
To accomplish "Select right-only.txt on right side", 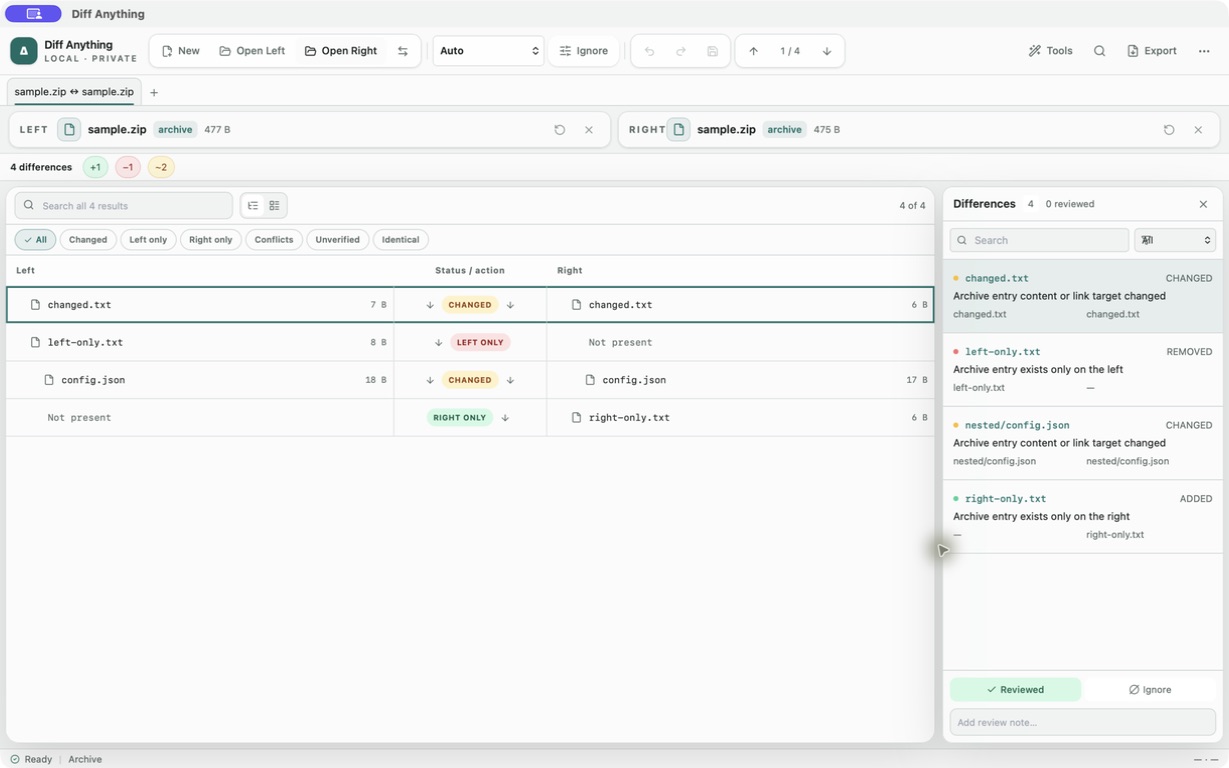I will coord(740,418).
